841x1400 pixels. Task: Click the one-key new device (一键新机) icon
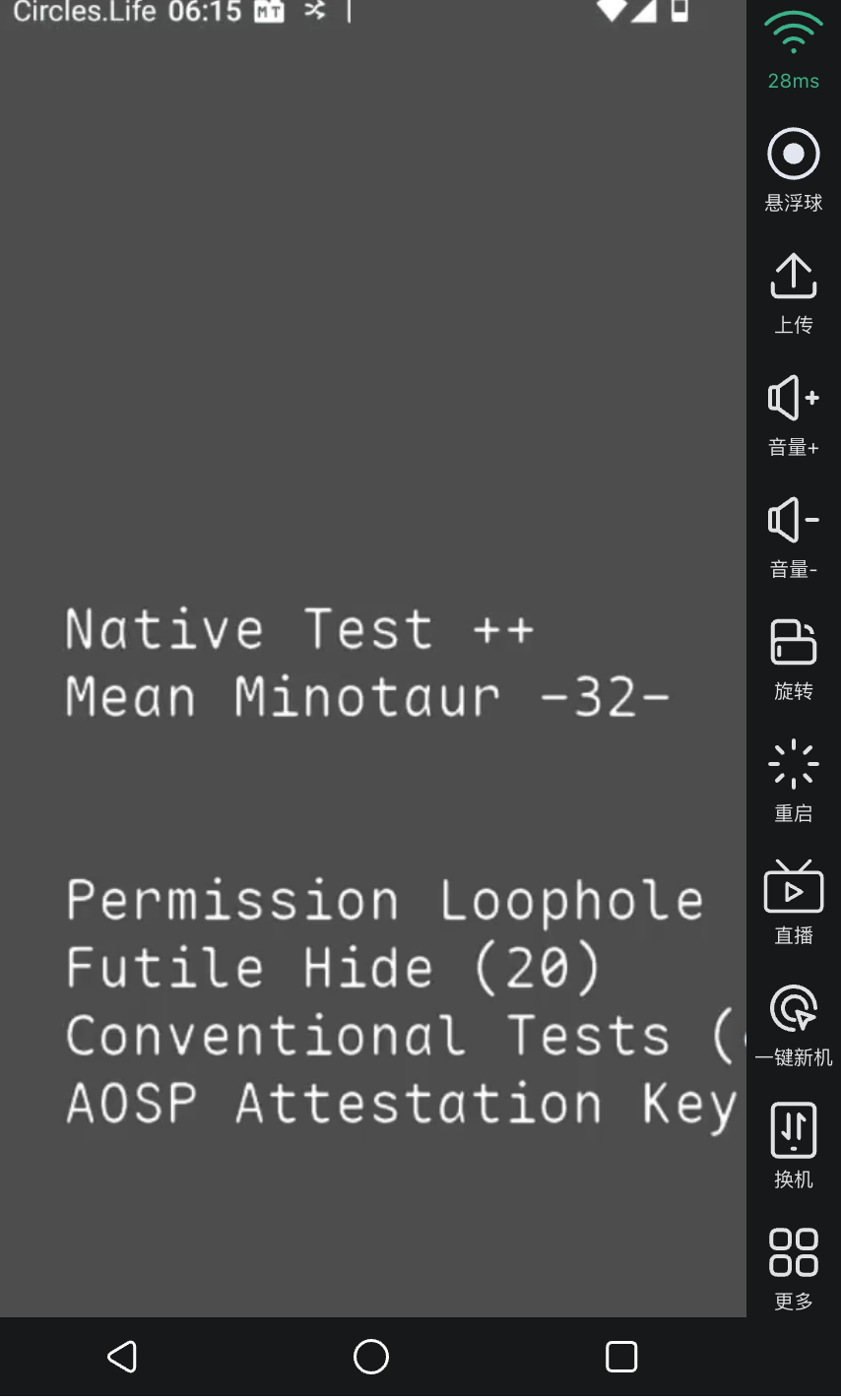(793, 1009)
